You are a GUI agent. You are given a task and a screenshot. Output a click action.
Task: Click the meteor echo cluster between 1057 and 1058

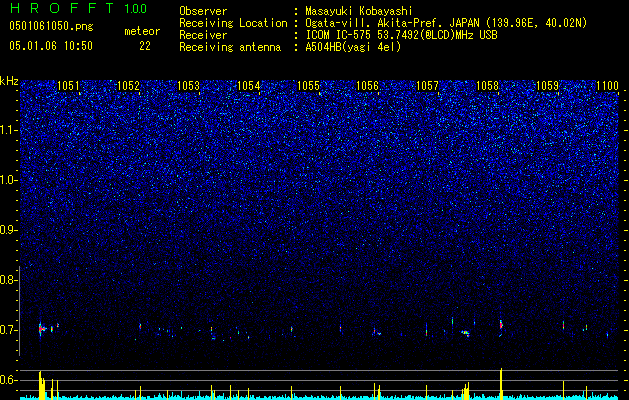pyautogui.click(x=465, y=333)
